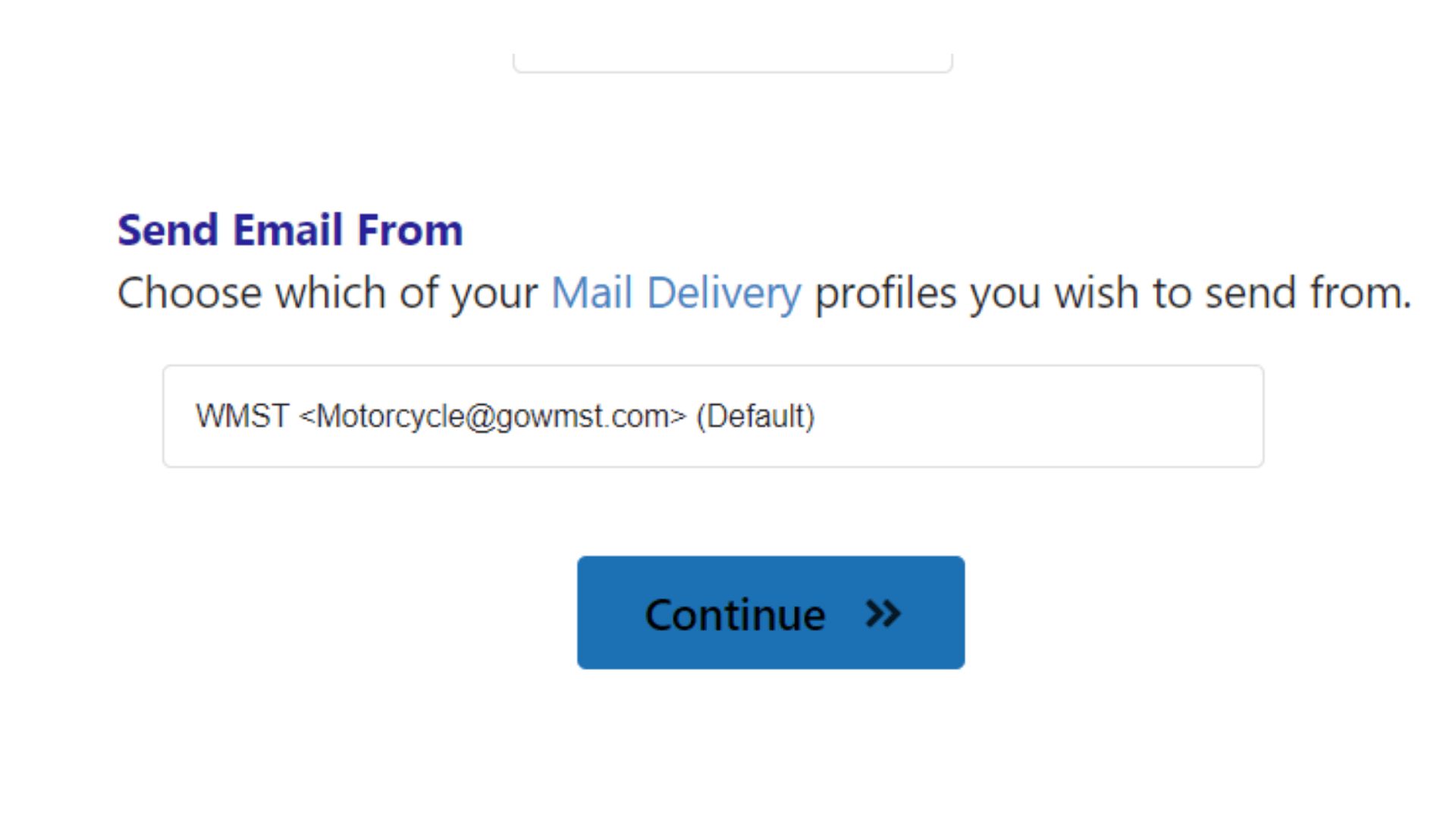Click the text "Choose which of your"
Screen dimensions: 1456x819
[327, 293]
